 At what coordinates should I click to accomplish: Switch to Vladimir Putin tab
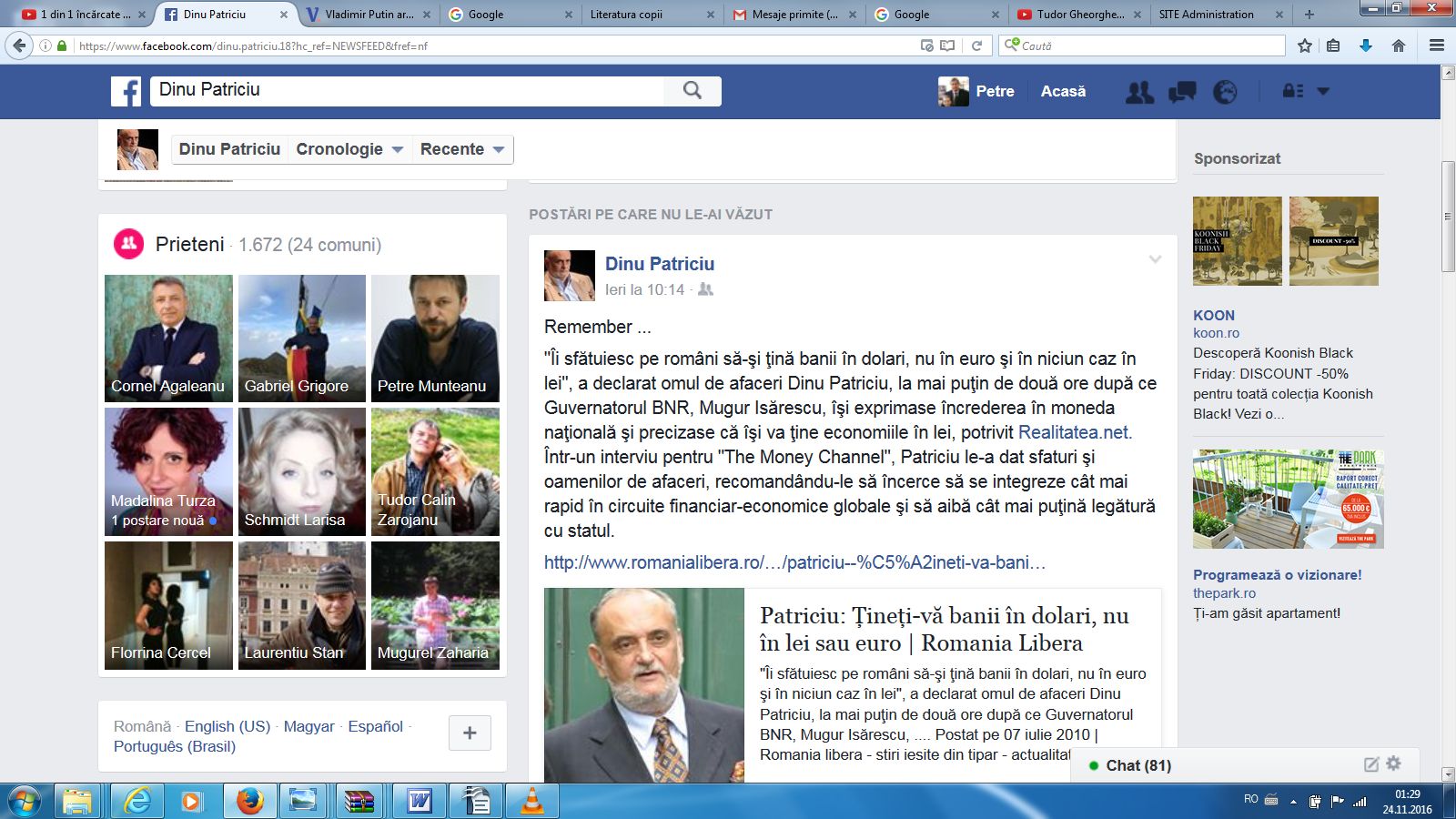(368, 14)
